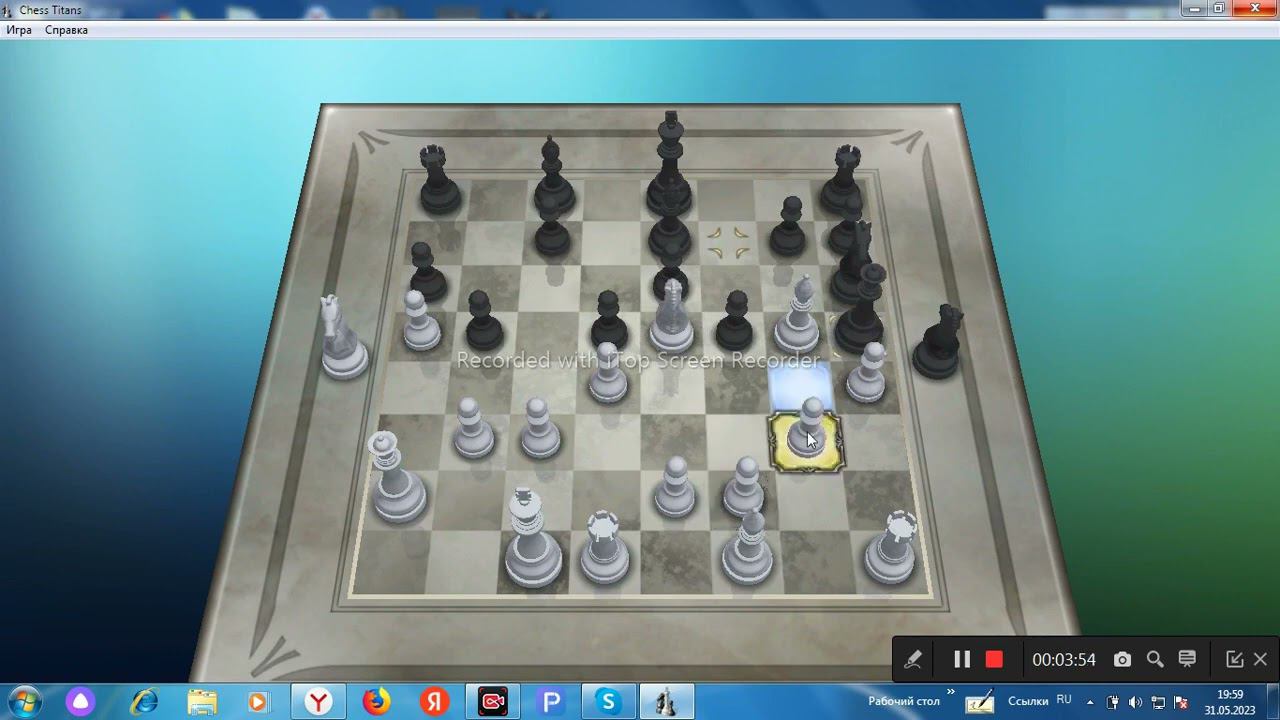Viewport: 1280px width, 720px height.
Task: Select the white rook beside the white king
Action: click(x=603, y=547)
